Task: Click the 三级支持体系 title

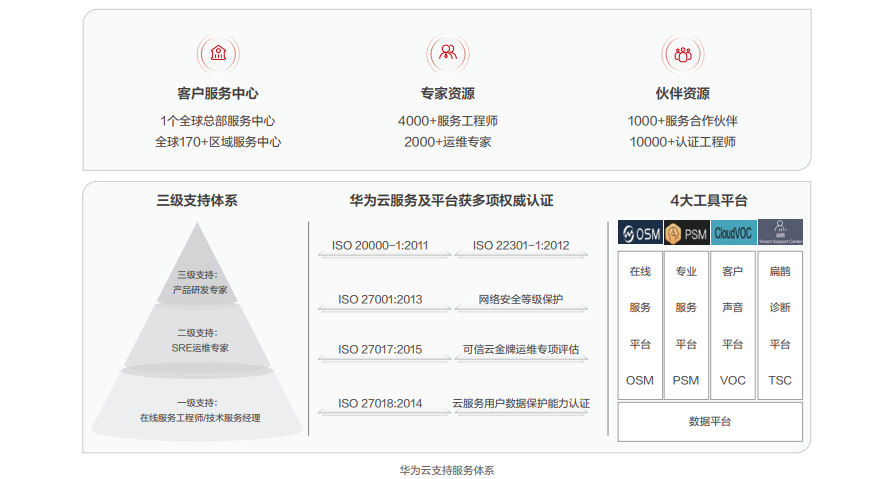Action: pyautogui.click(x=197, y=201)
